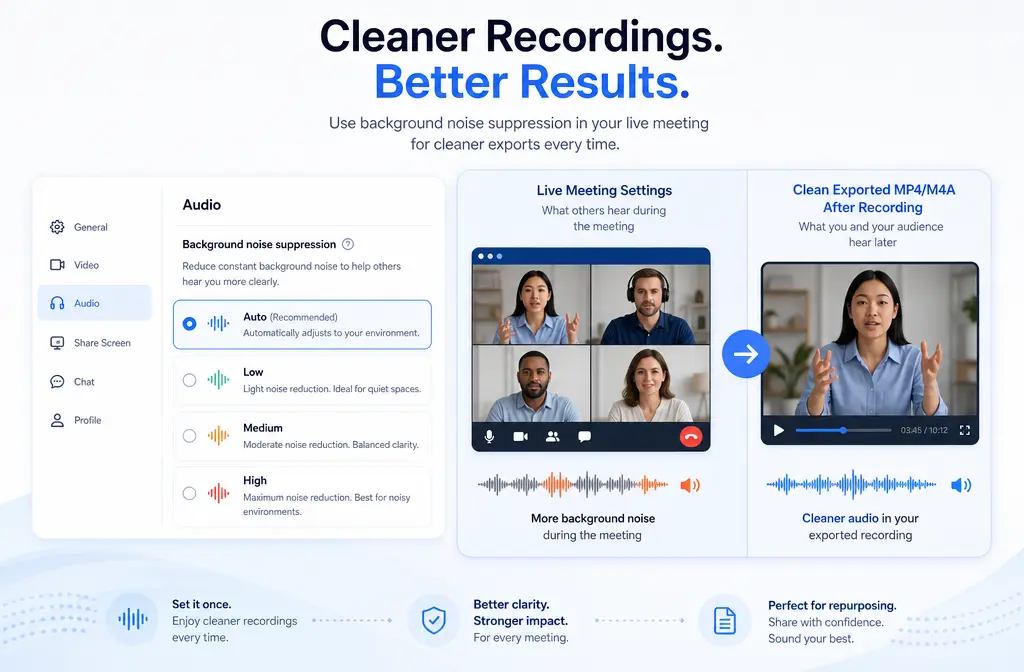Toggle the camera icon in meeting toolbar
This screenshot has width=1024, height=672.
click(520, 436)
